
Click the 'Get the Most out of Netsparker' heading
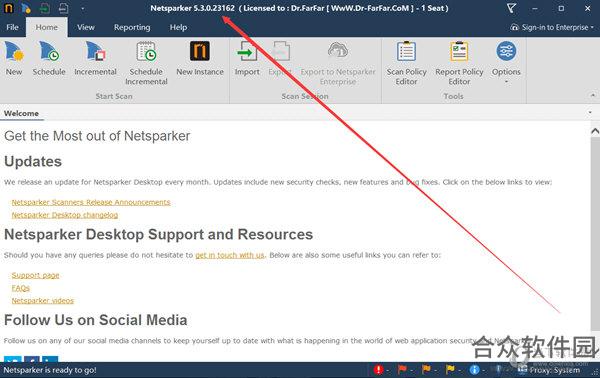click(x=97, y=136)
